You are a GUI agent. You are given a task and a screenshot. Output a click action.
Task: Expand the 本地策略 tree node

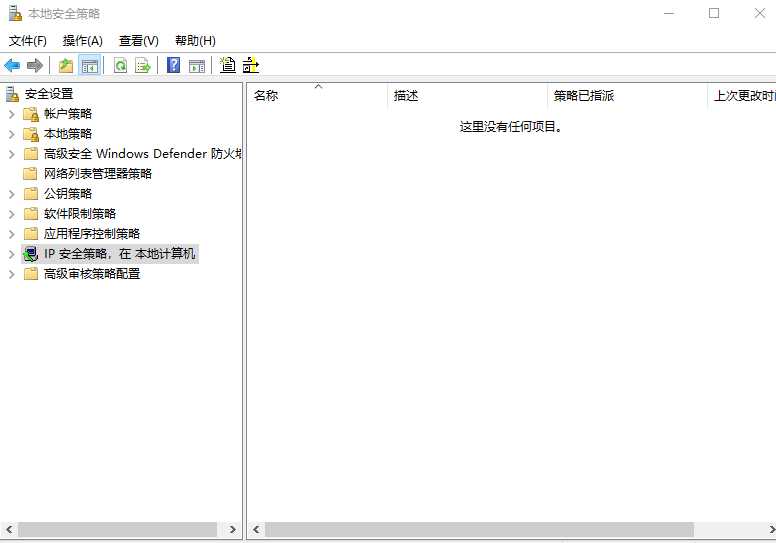pyautogui.click(x=11, y=134)
